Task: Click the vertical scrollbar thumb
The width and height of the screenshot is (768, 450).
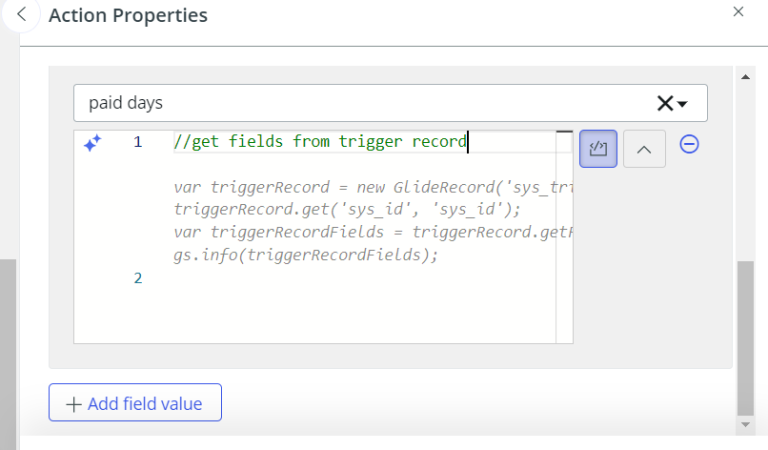Action: pyautogui.click(x=745, y=338)
